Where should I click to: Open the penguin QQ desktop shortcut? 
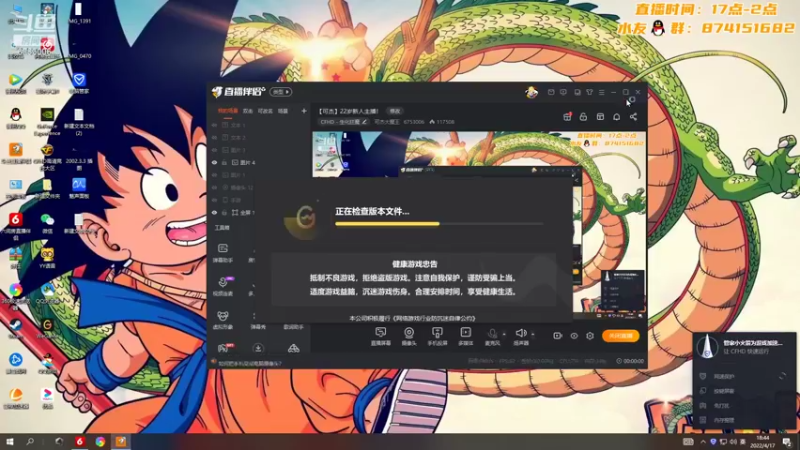coord(15,117)
